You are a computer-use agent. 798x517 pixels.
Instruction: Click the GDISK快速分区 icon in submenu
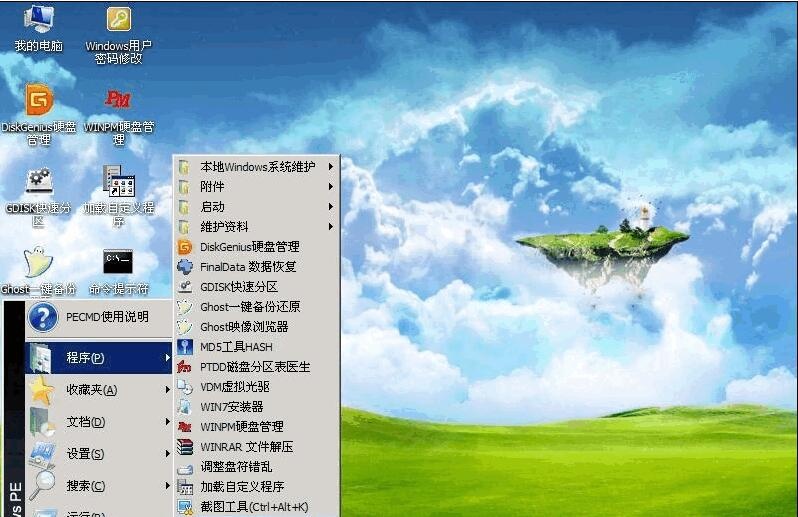coord(185,287)
